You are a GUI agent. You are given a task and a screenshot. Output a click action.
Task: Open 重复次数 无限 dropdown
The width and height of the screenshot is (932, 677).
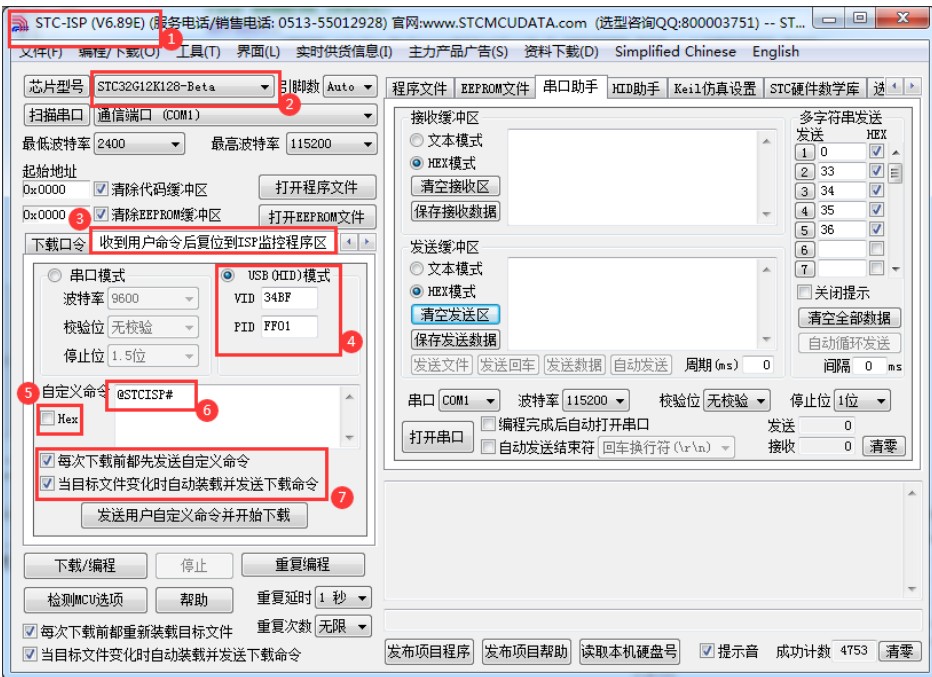pos(344,626)
